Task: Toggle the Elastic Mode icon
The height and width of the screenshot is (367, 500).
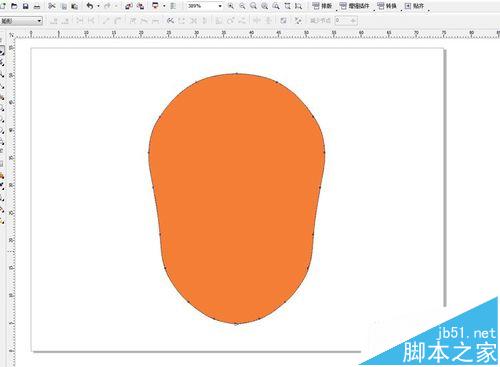Action: (x=283, y=21)
